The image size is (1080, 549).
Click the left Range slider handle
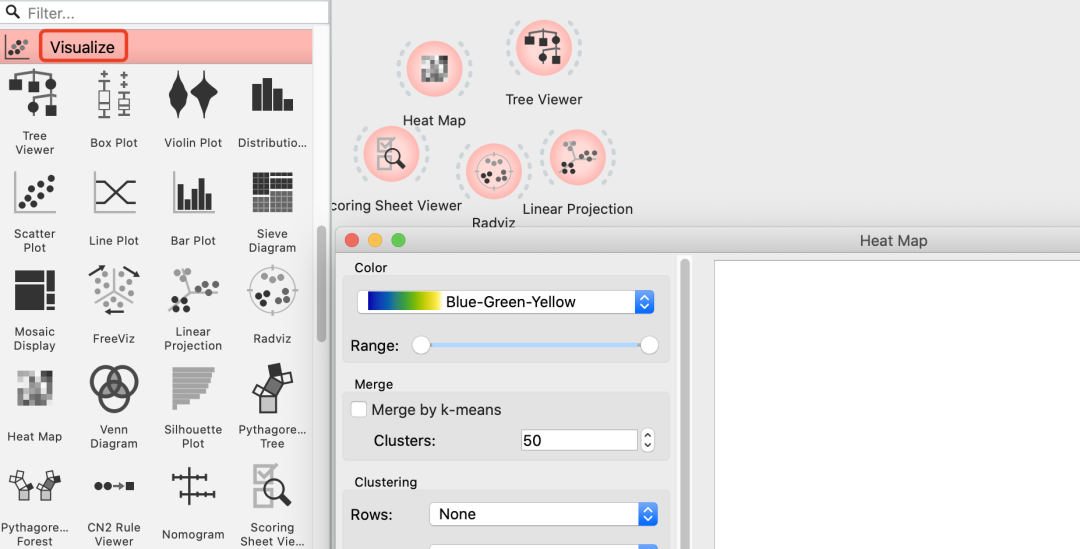click(x=421, y=345)
